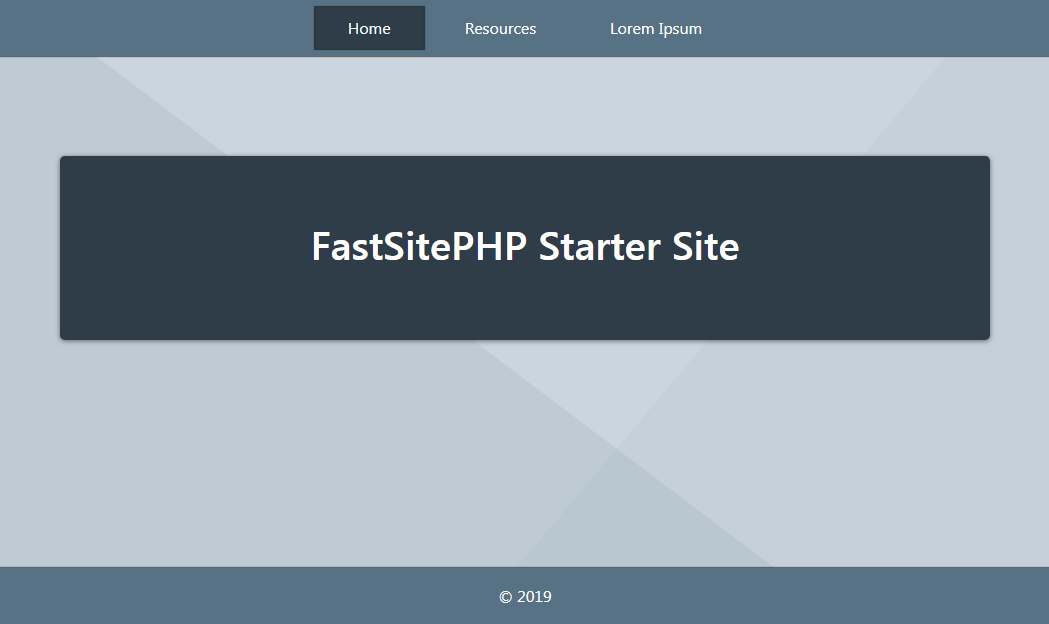The height and width of the screenshot is (624, 1049).
Task: Go to the Resources page
Action: (x=500, y=29)
